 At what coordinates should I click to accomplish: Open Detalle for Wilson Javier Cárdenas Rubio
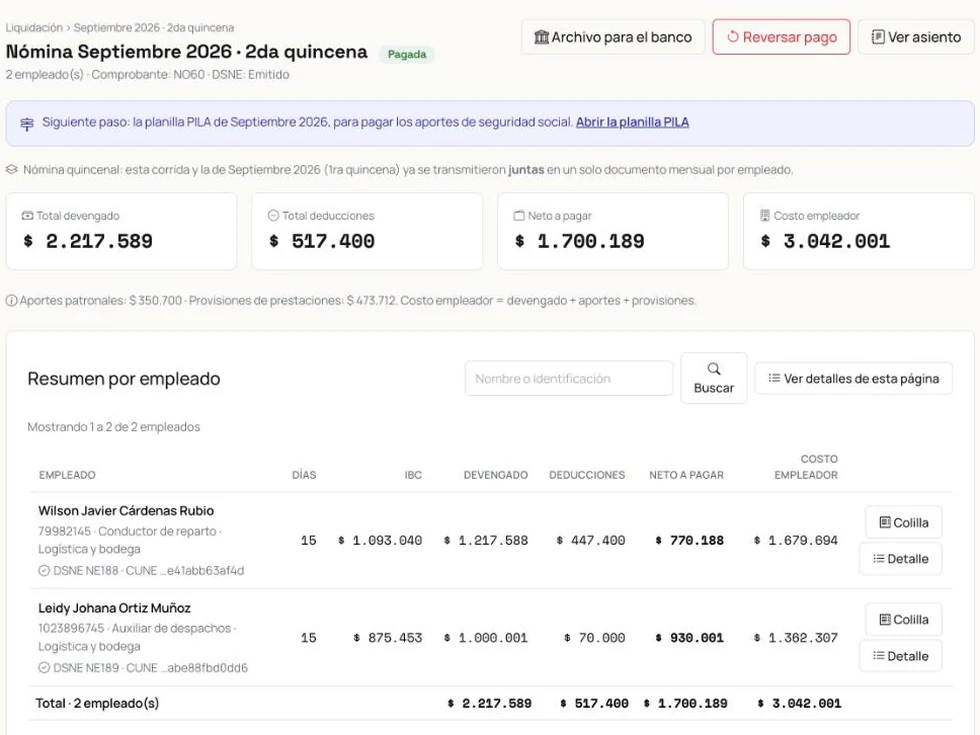(x=901, y=559)
